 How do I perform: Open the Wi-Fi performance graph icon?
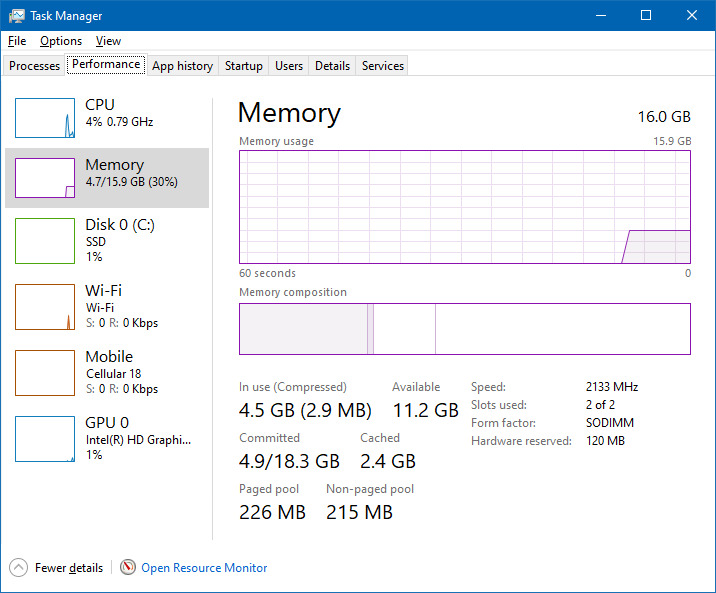tap(45, 307)
